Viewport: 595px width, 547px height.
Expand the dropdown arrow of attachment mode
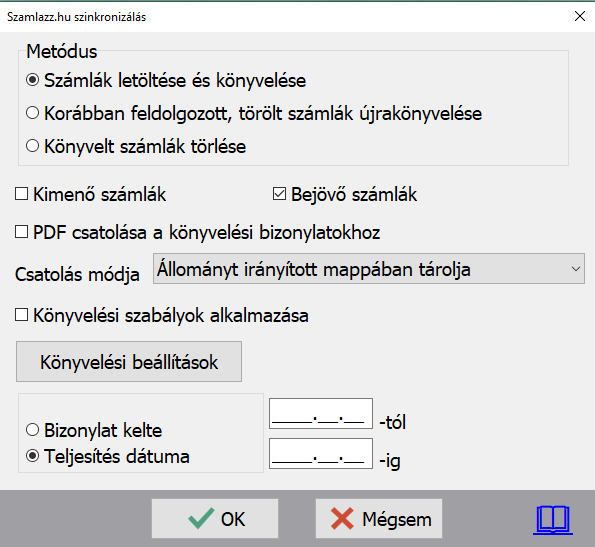click(576, 269)
